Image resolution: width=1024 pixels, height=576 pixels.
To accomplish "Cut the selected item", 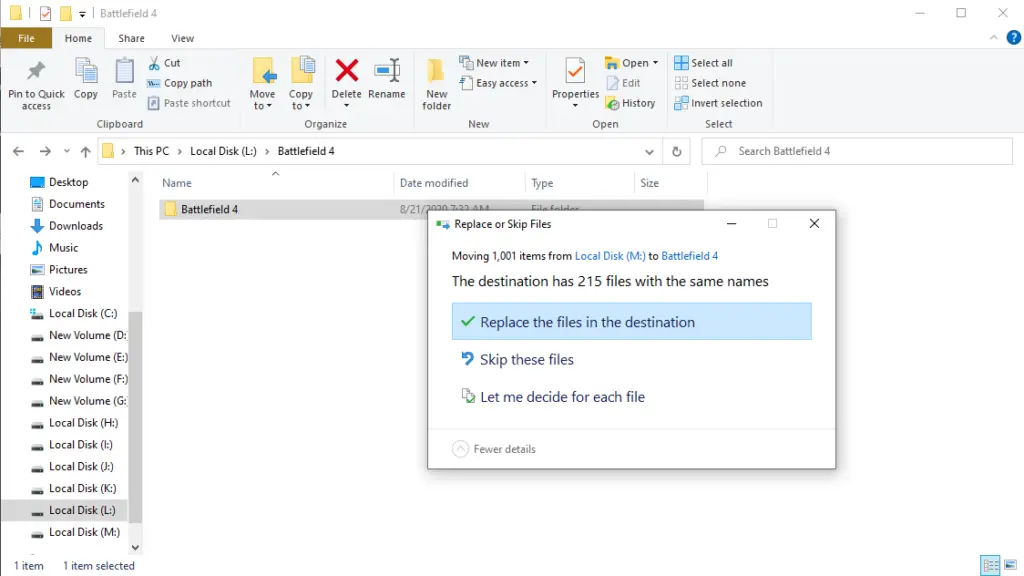I will (164, 63).
